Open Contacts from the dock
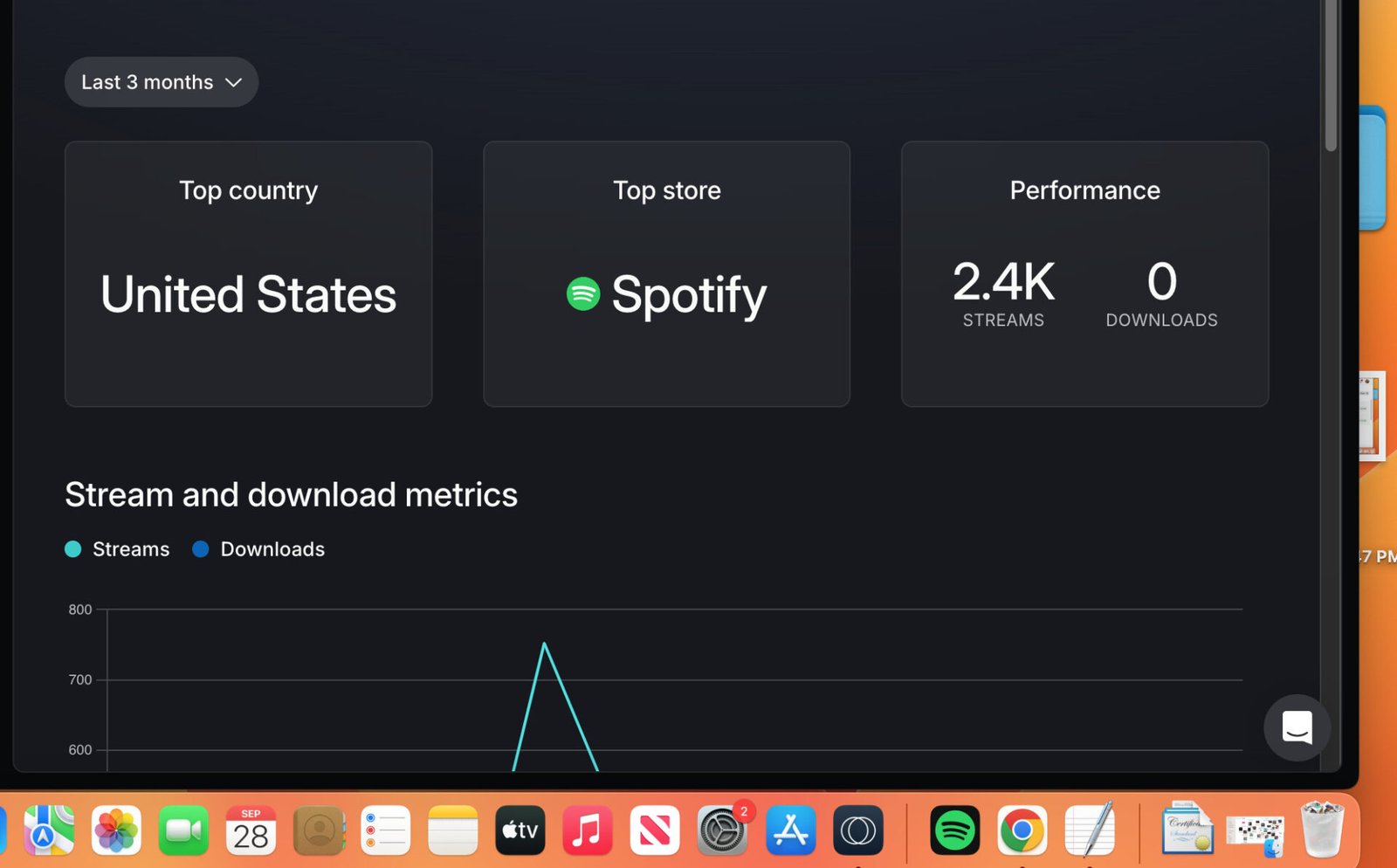This screenshot has width=1397, height=868. click(x=319, y=830)
